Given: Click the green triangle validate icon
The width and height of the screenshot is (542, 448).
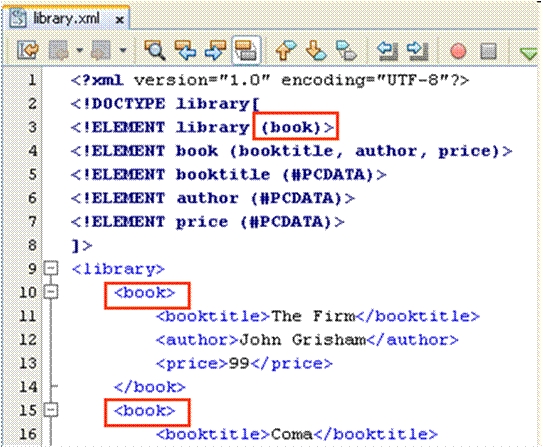Looking at the screenshot, I should pos(528,54).
